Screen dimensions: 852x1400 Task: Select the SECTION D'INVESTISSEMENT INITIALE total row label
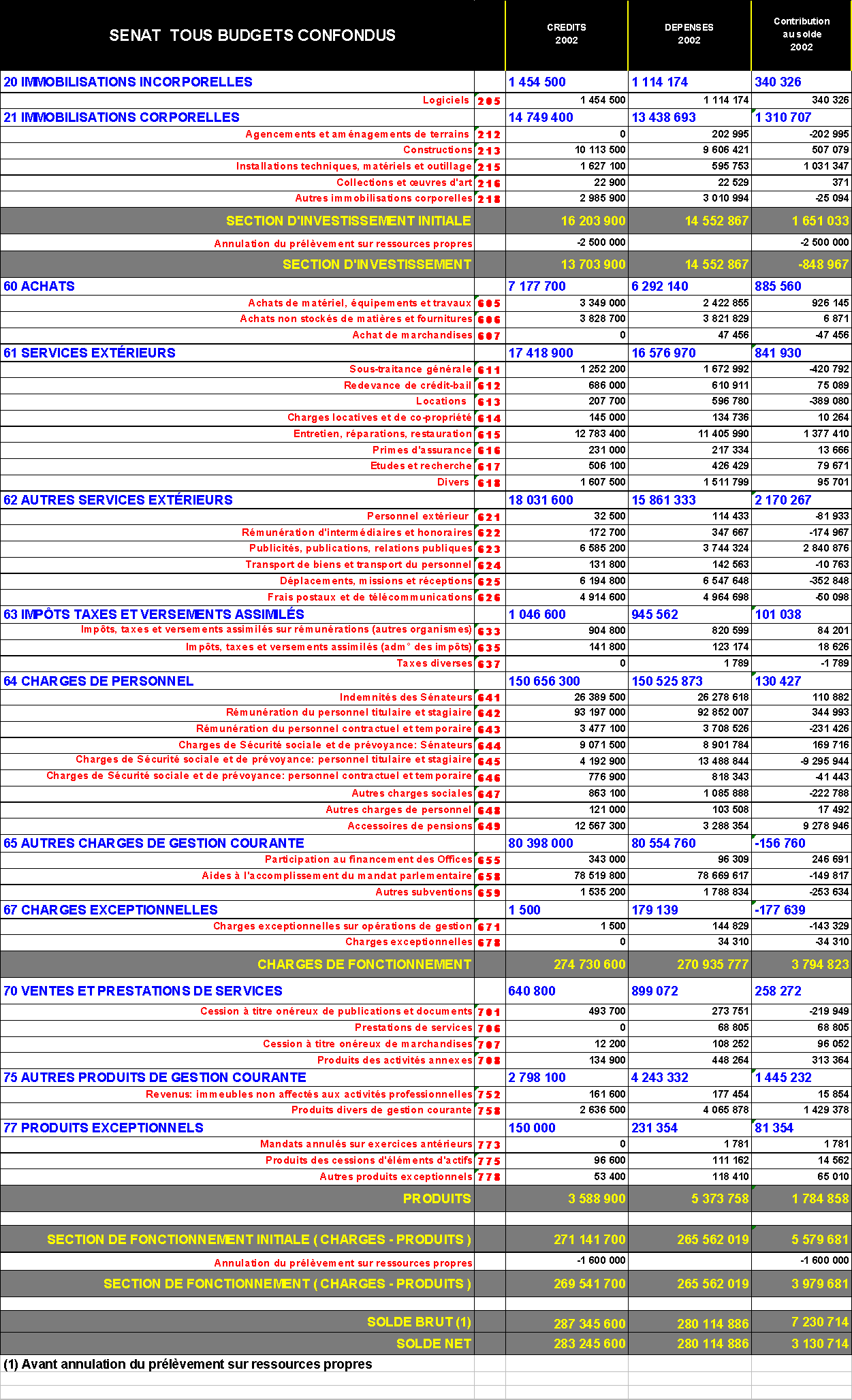(x=348, y=221)
